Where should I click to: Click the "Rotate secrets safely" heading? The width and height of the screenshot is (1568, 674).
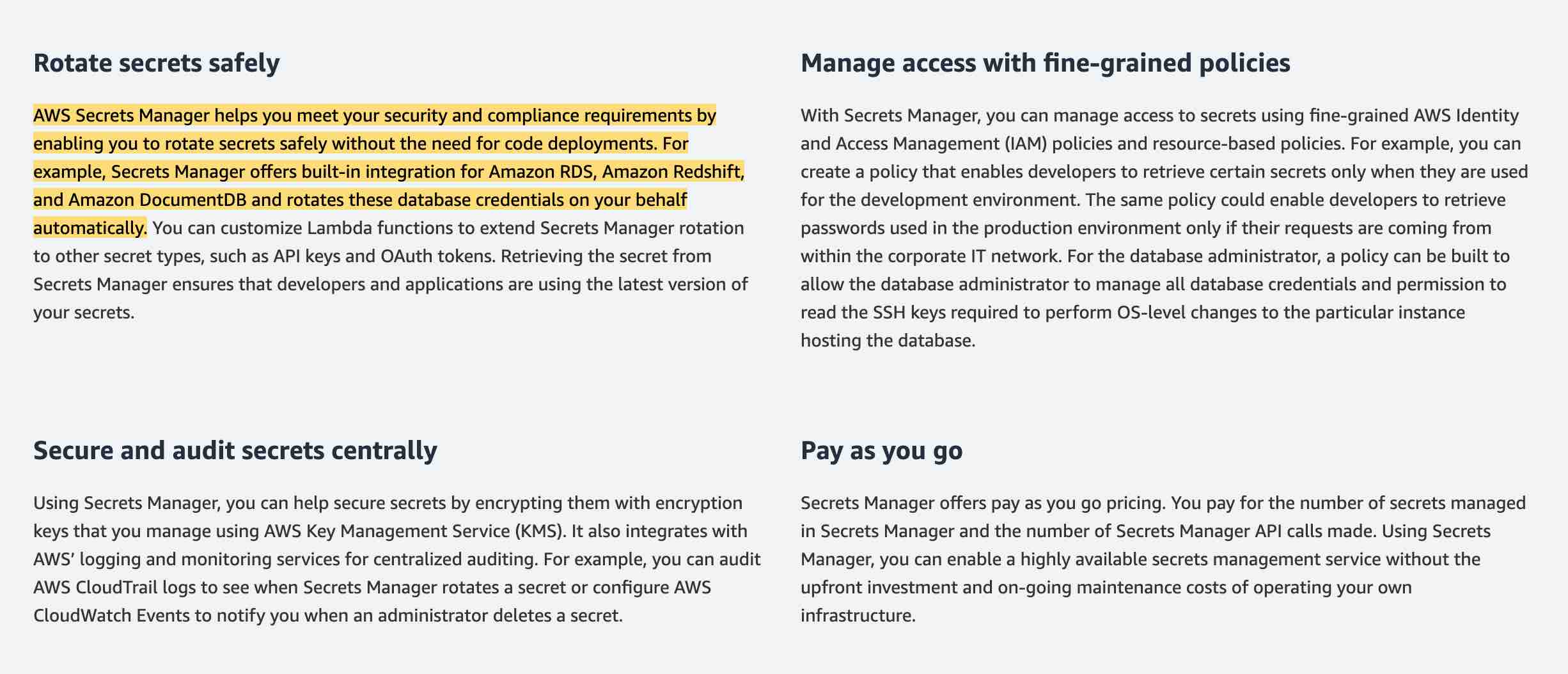point(156,63)
